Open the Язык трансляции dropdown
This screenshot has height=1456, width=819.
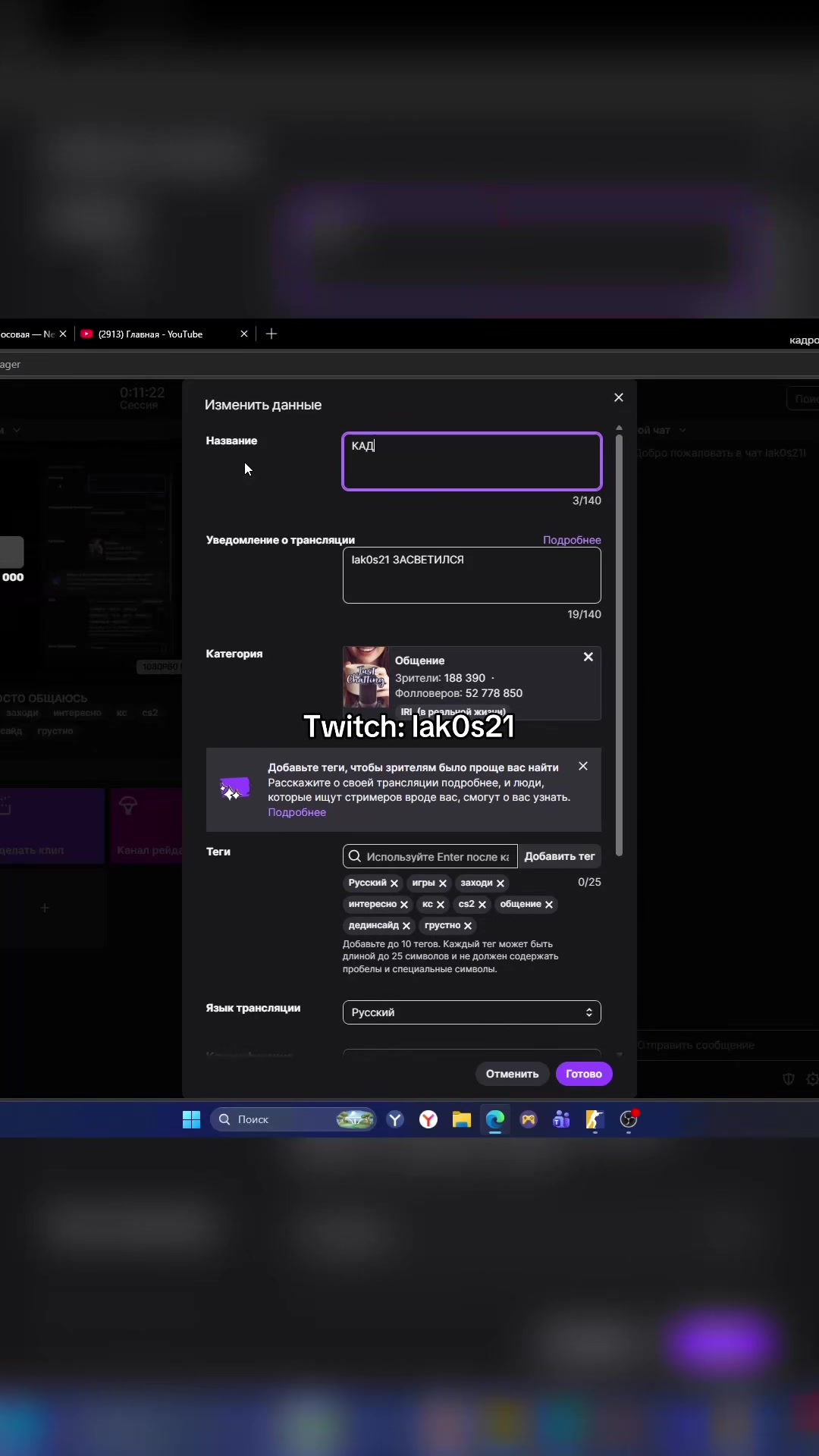pyautogui.click(x=472, y=1012)
